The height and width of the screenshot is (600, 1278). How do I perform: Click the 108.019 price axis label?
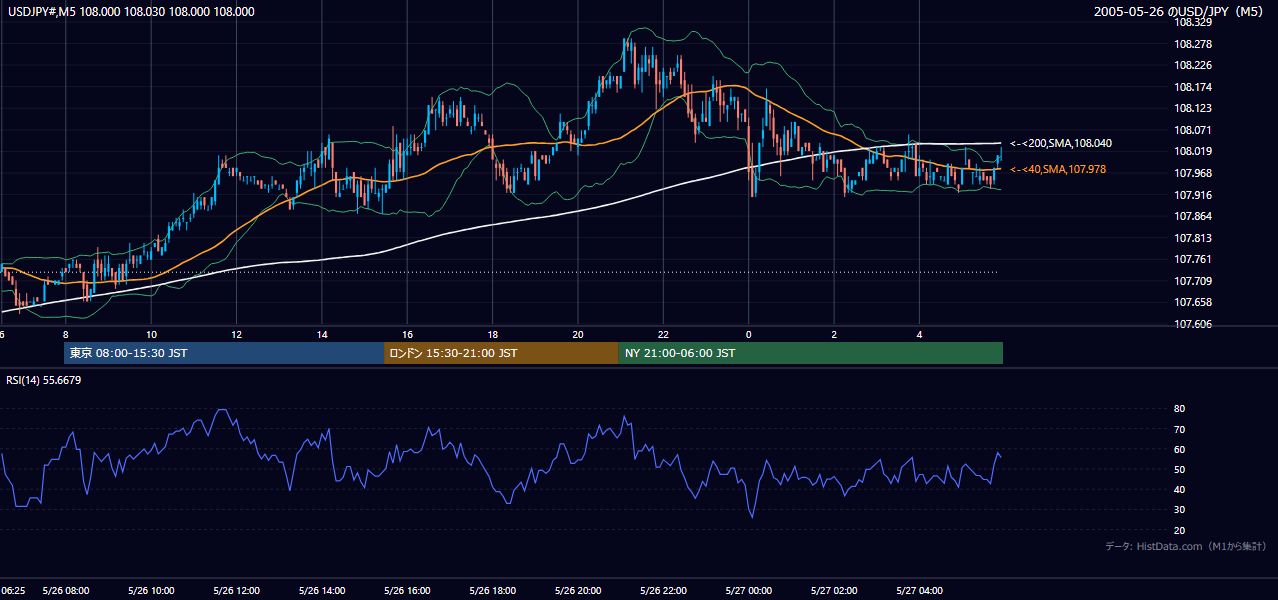pyautogui.click(x=1194, y=152)
